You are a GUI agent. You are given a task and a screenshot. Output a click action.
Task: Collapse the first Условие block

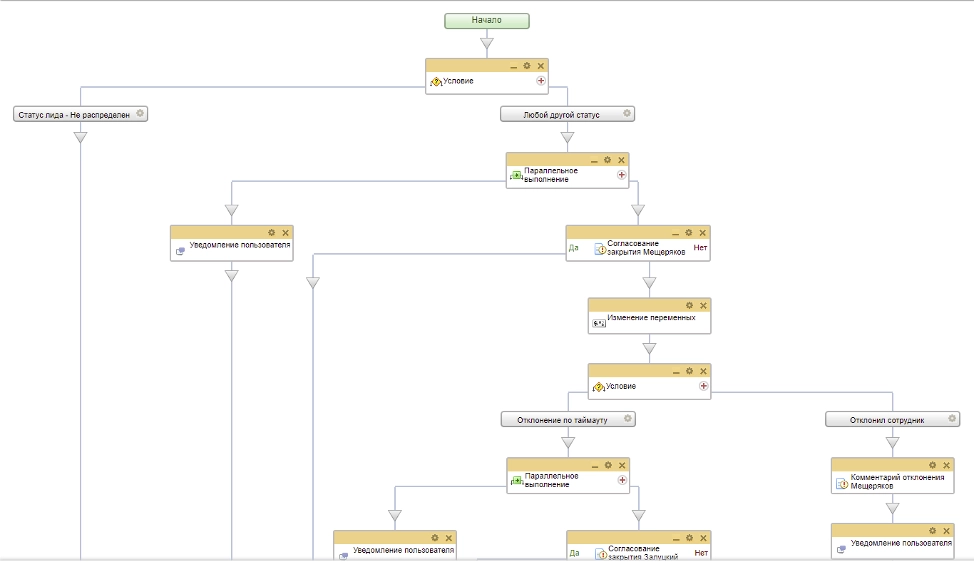tap(513, 66)
